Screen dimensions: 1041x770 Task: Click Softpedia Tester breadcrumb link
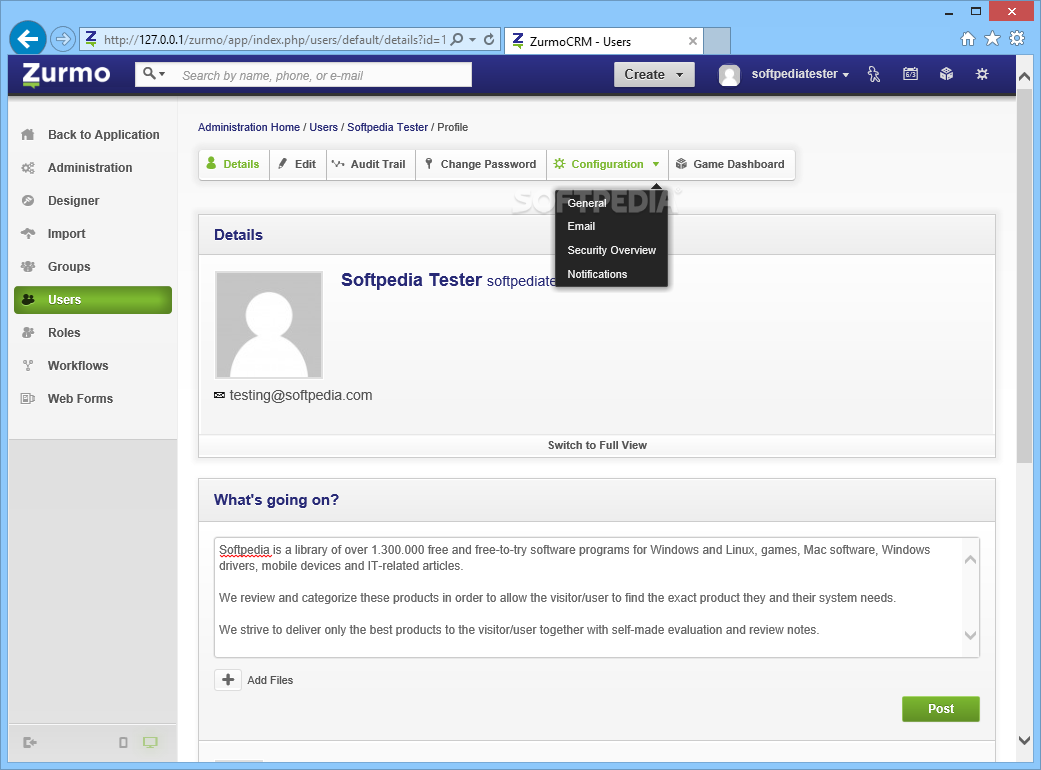point(388,127)
